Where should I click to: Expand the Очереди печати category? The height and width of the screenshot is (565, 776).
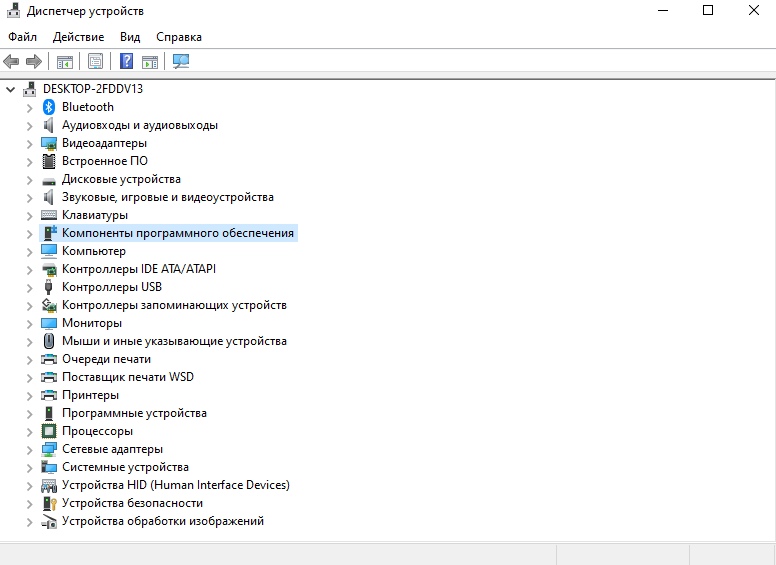(29, 360)
